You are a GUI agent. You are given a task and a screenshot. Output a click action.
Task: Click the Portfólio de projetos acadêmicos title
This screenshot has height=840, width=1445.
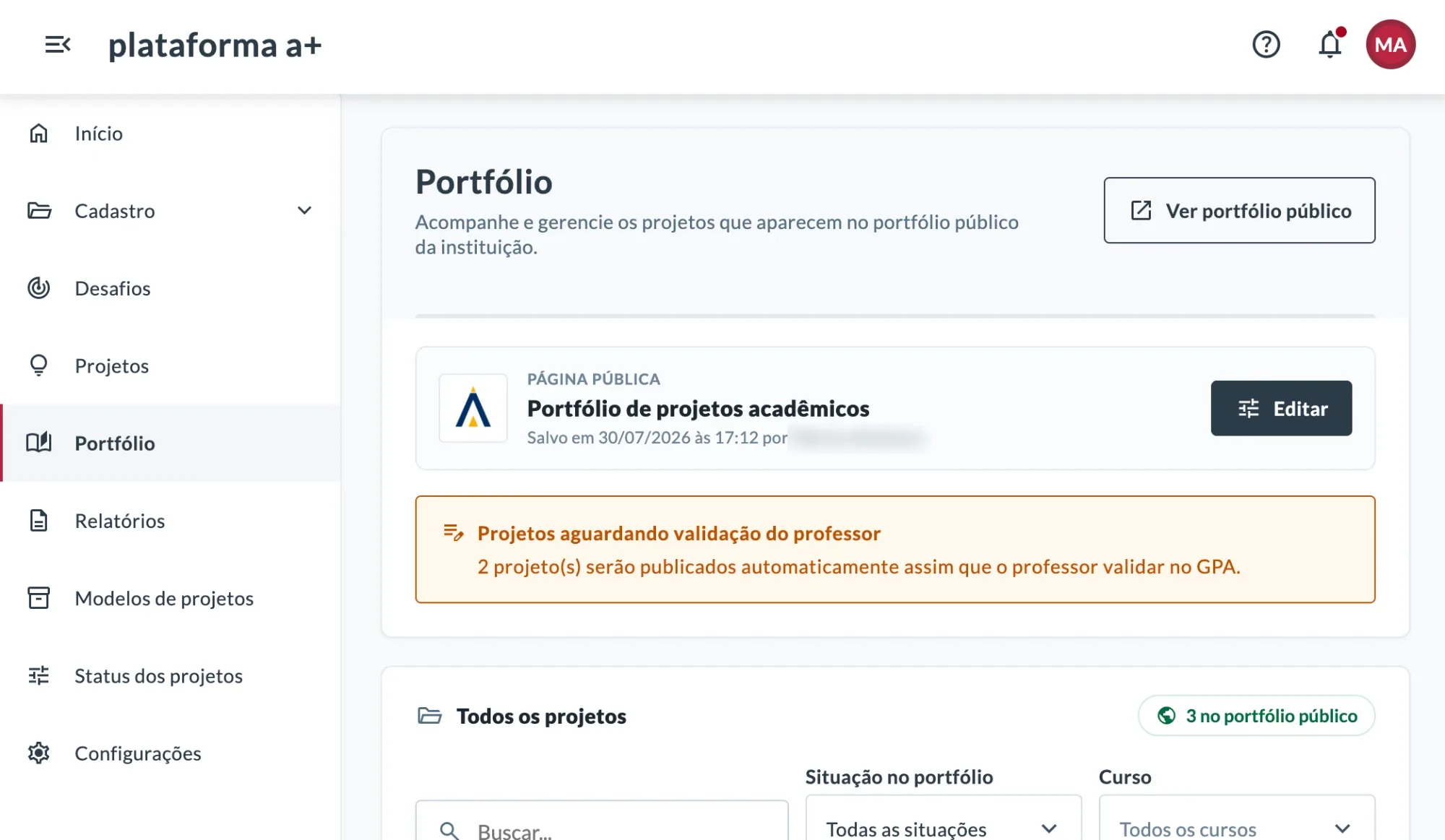[698, 409]
